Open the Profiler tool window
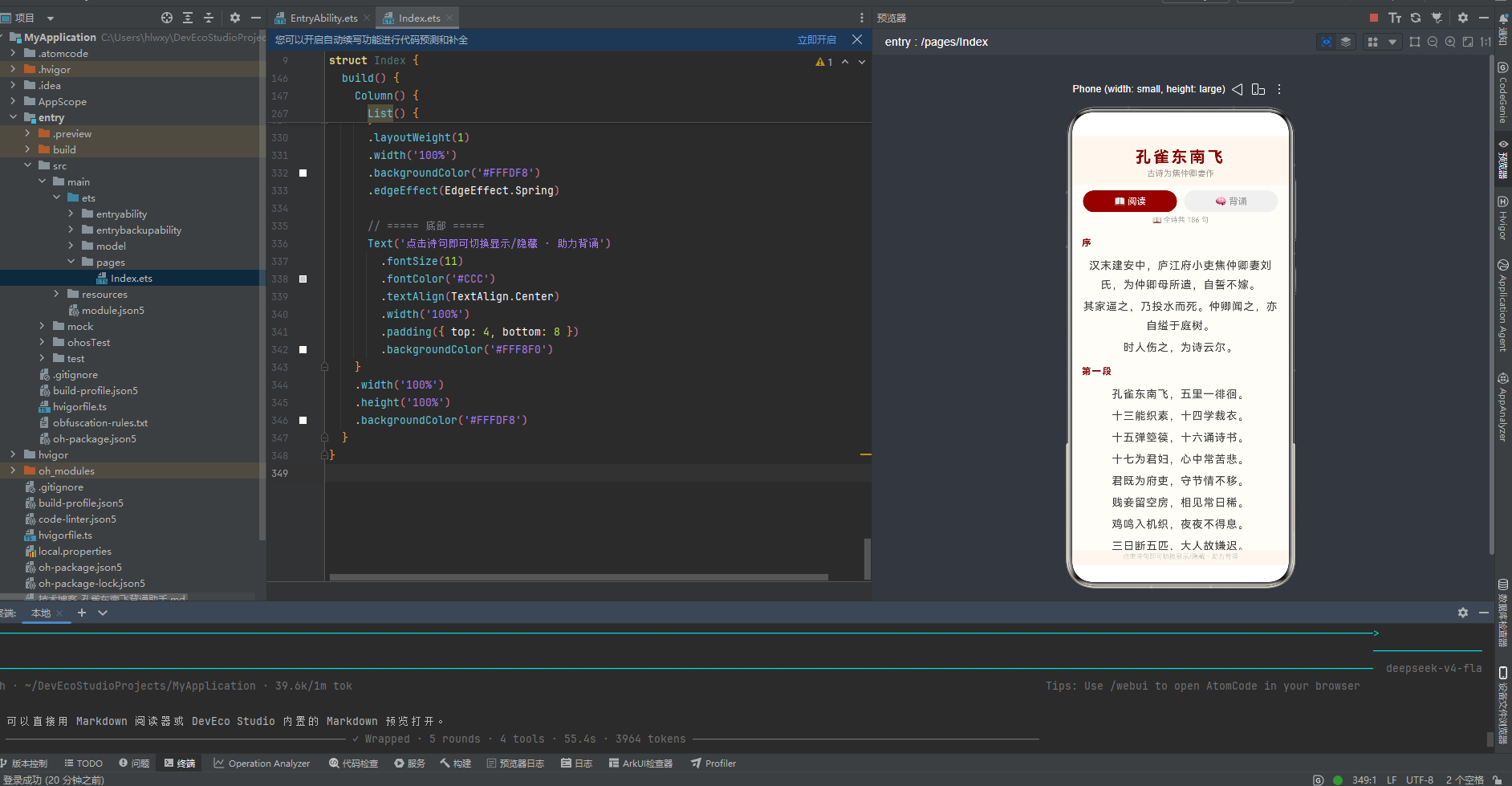 click(x=713, y=764)
